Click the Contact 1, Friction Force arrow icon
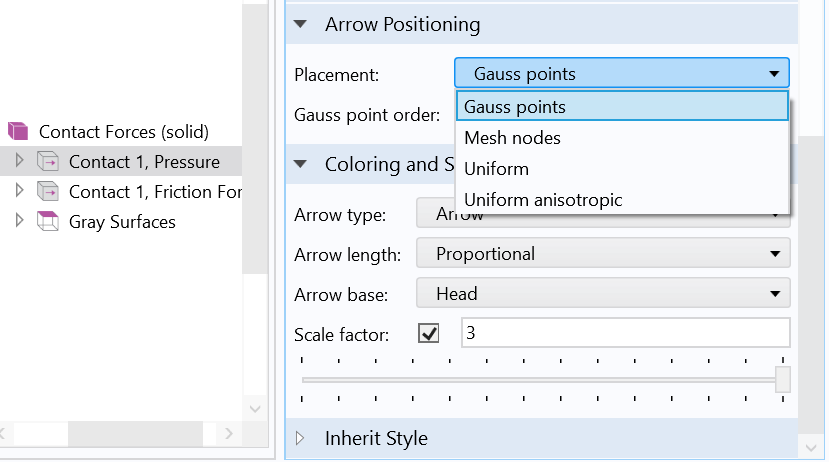The image size is (829, 462). coord(48,191)
